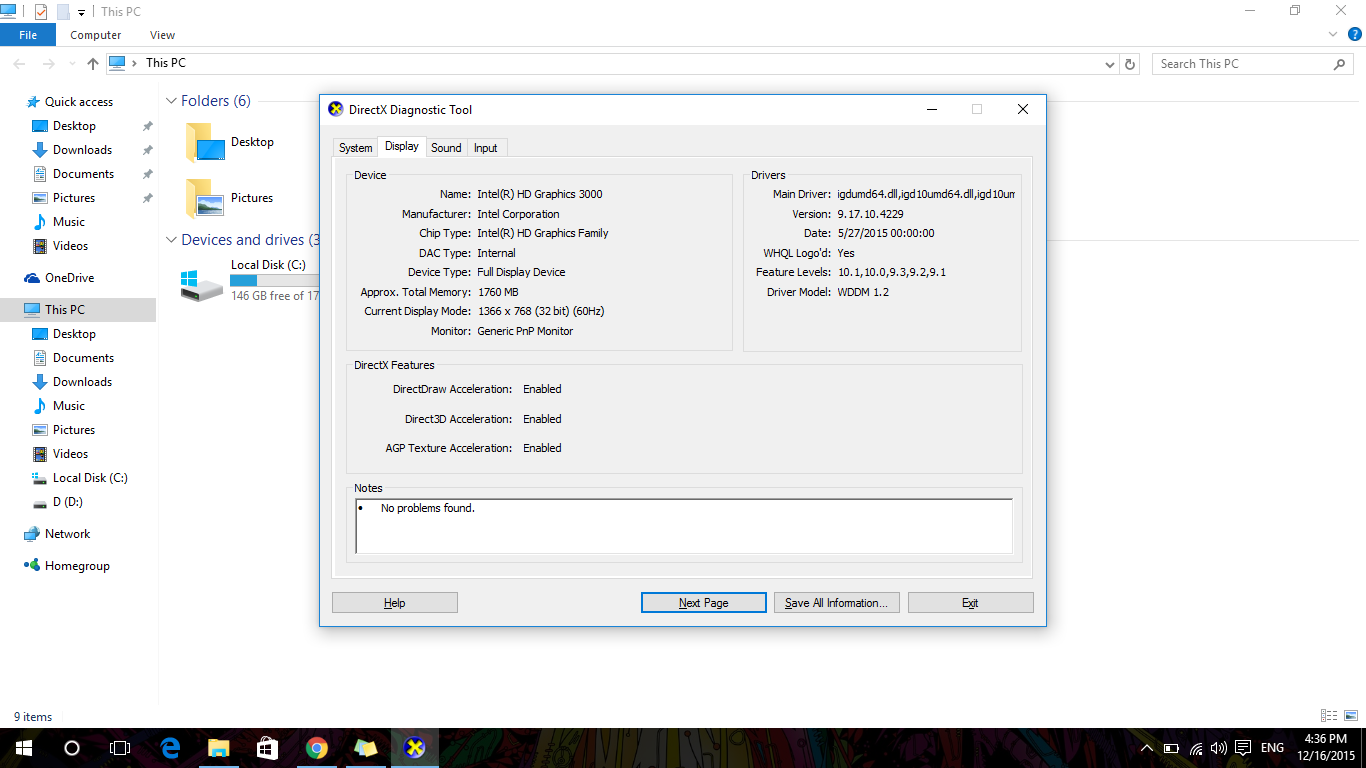The image size is (1366, 768).
Task: Open the Input tab
Action: pyautogui.click(x=486, y=148)
